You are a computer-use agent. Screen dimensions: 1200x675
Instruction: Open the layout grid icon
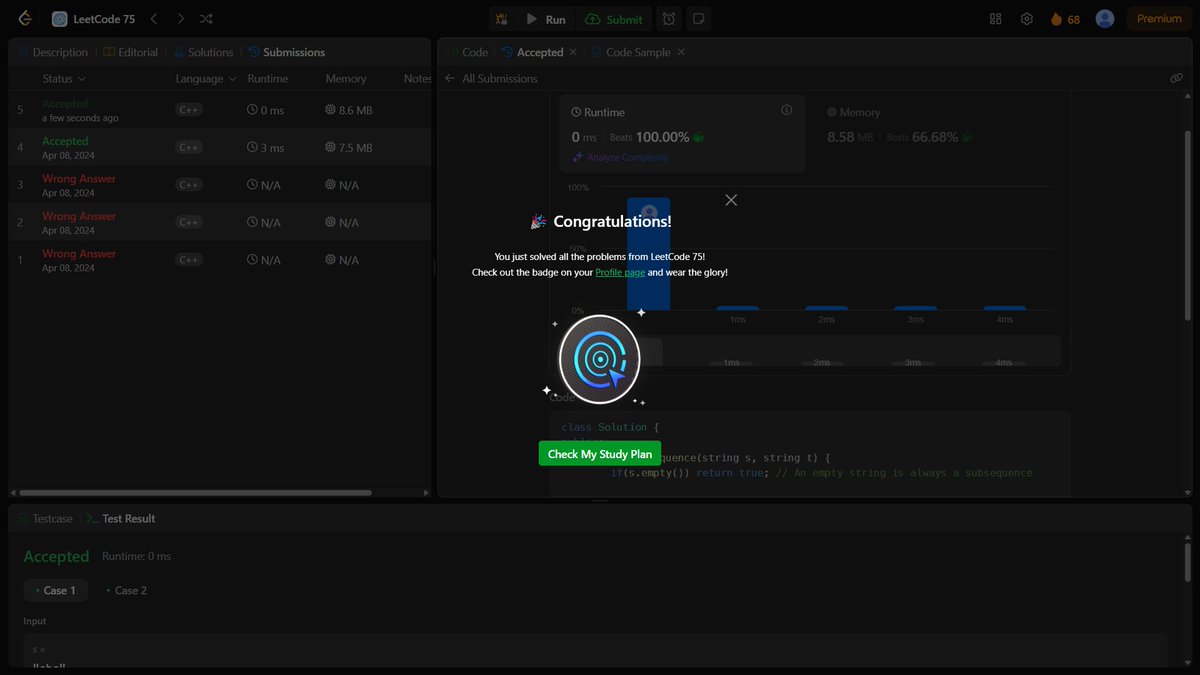pyautogui.click(x=995, y=19)
